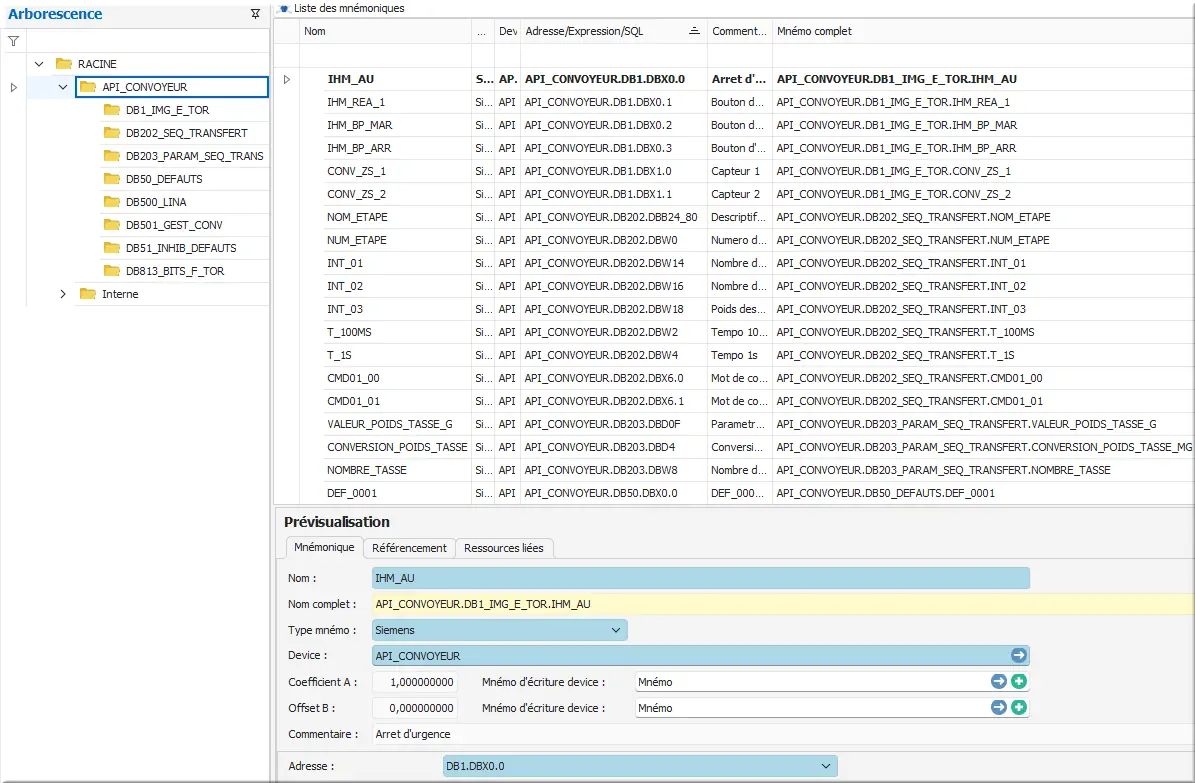Click the DB203_PARAM_SEQ_TRANS folder icon

[112, 156]
